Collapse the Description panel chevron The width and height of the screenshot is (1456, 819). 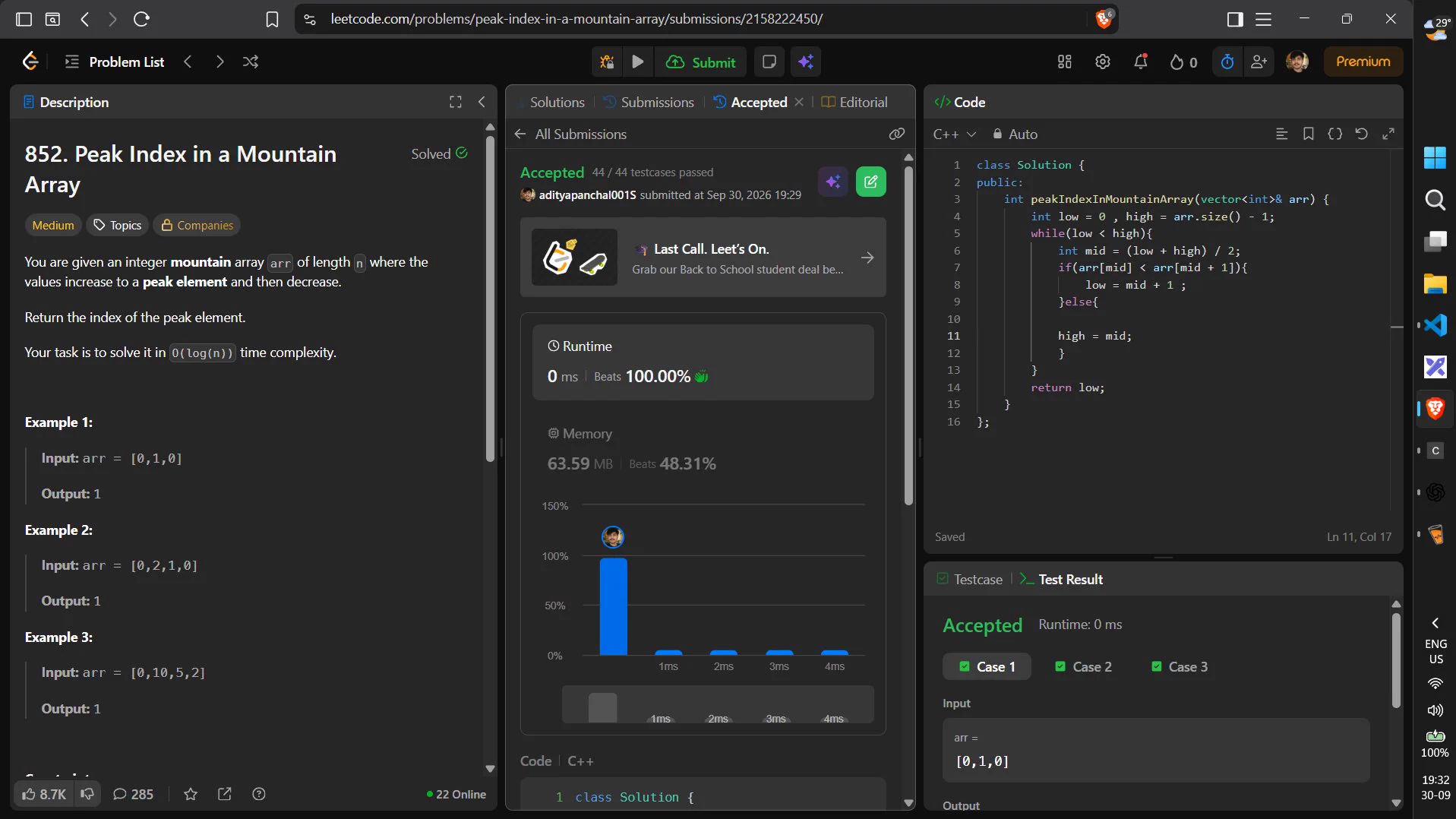click(482, 102)
